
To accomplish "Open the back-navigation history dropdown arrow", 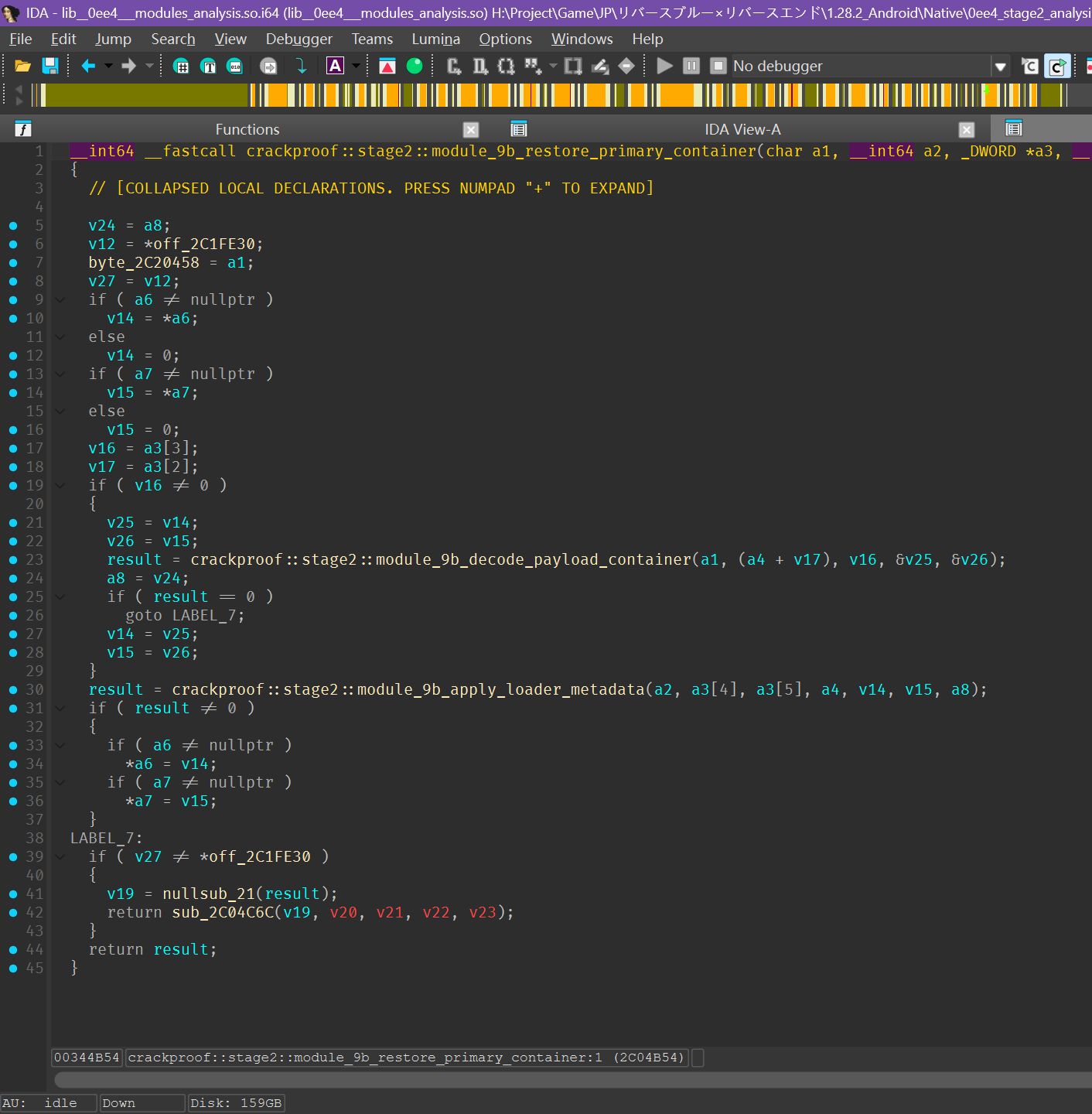I will [108, 67].
